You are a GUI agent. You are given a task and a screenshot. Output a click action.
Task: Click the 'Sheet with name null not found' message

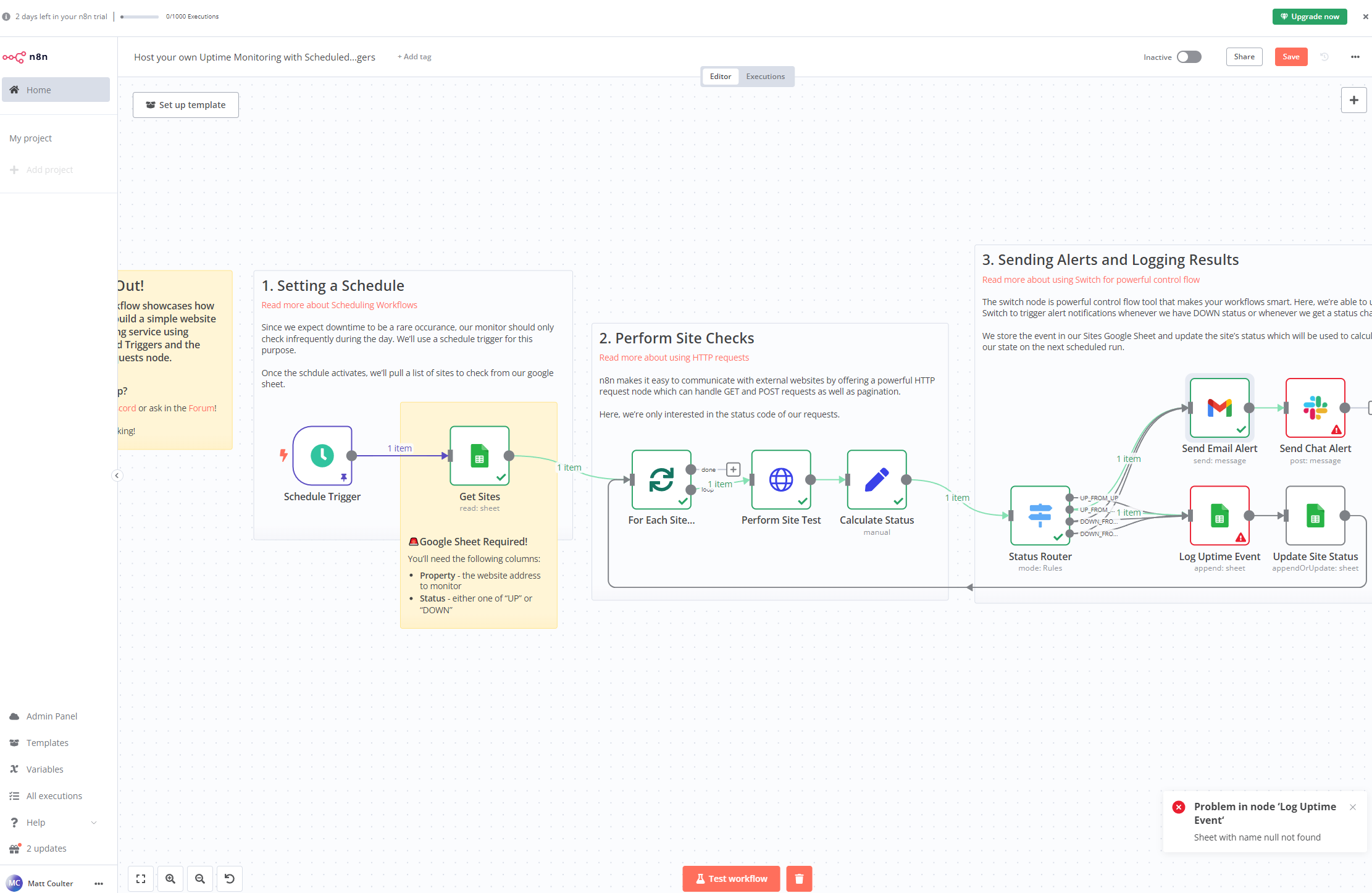click(x=1257, y=837)
